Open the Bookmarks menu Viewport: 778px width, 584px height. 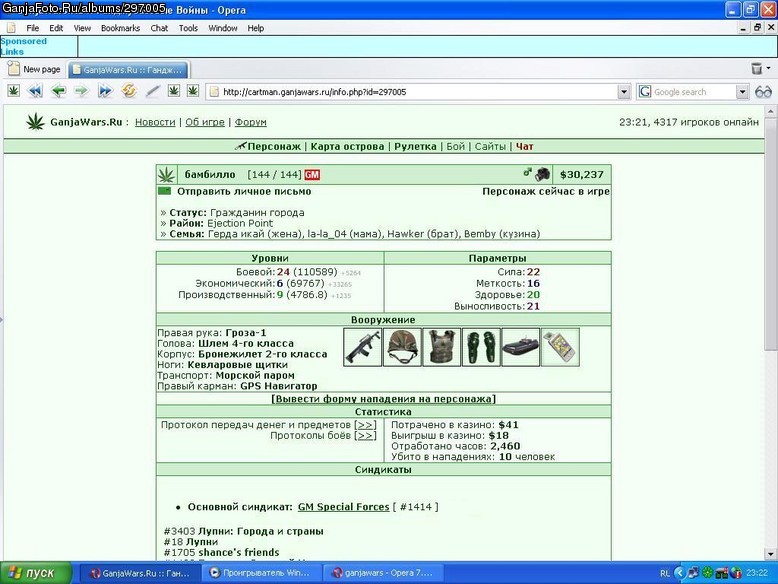pos(121,28)
